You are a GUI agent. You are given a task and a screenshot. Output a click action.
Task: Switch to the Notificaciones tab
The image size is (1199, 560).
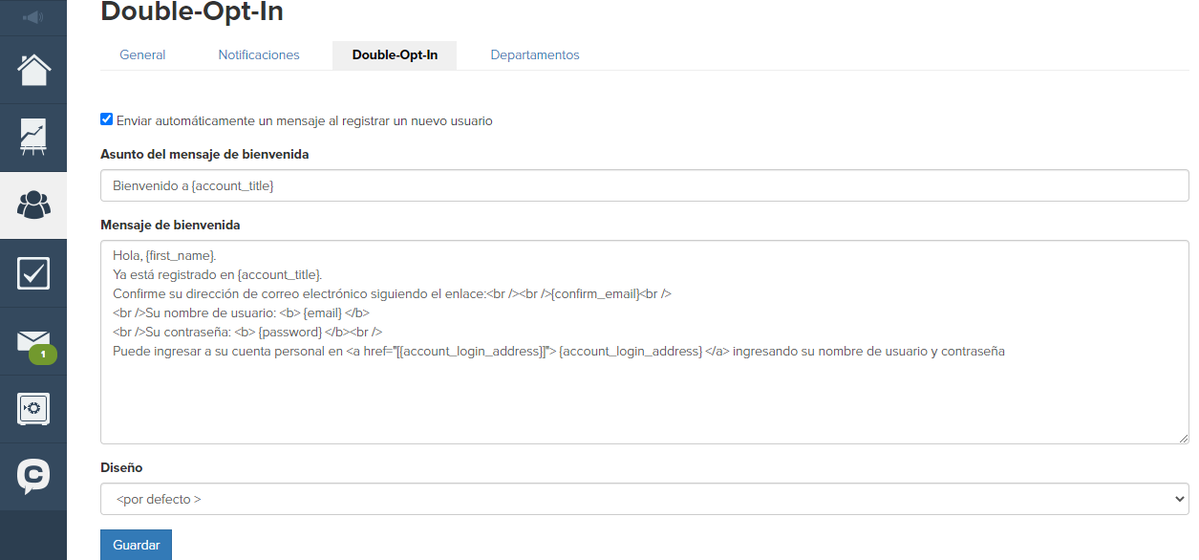258,55
